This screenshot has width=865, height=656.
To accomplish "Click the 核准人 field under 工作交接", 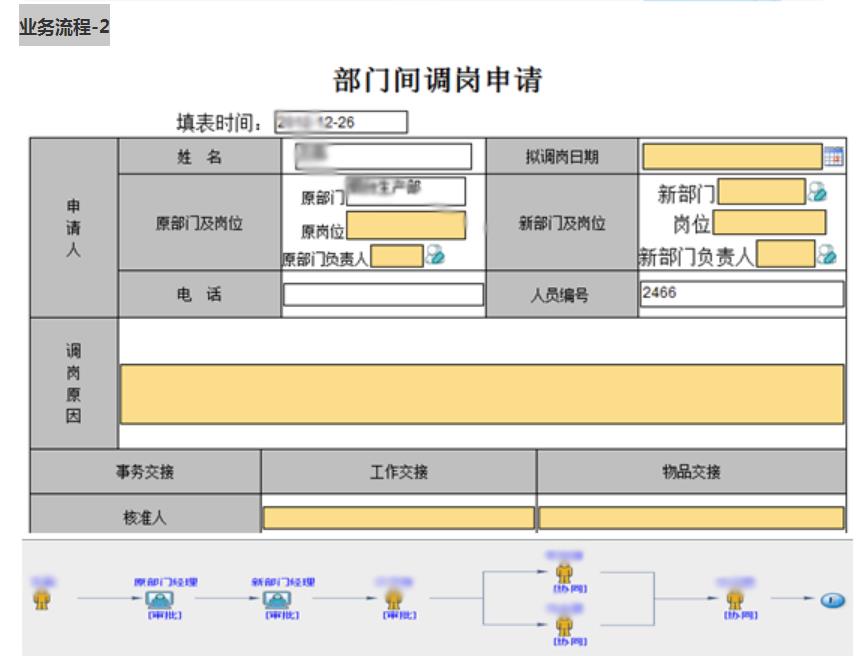I will 398,518.
